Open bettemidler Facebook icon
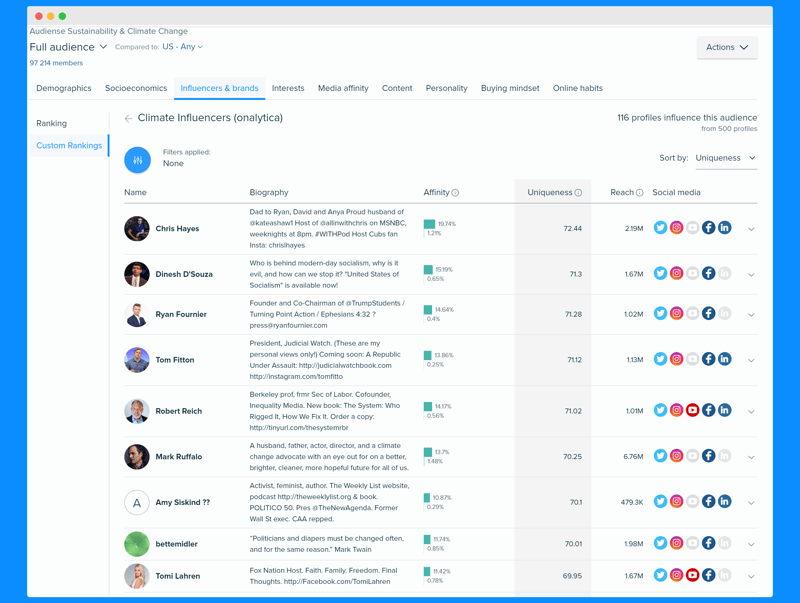Screen dimensions: 800x603 coord(709,543)
